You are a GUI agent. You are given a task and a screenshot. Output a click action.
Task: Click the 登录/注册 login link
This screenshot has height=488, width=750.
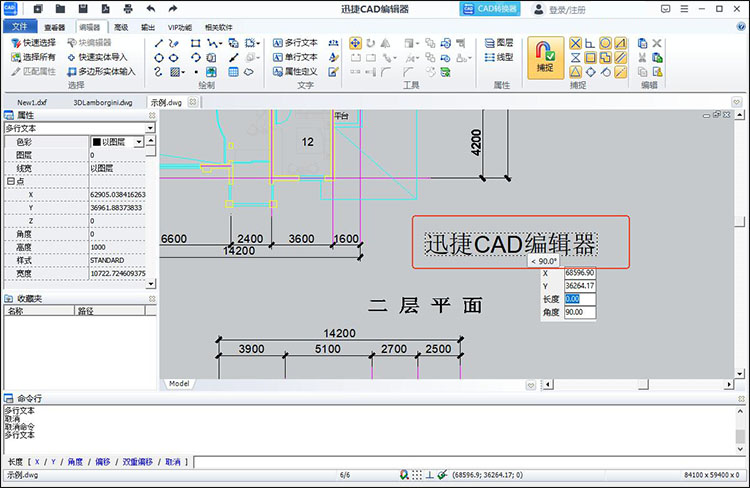559,10
